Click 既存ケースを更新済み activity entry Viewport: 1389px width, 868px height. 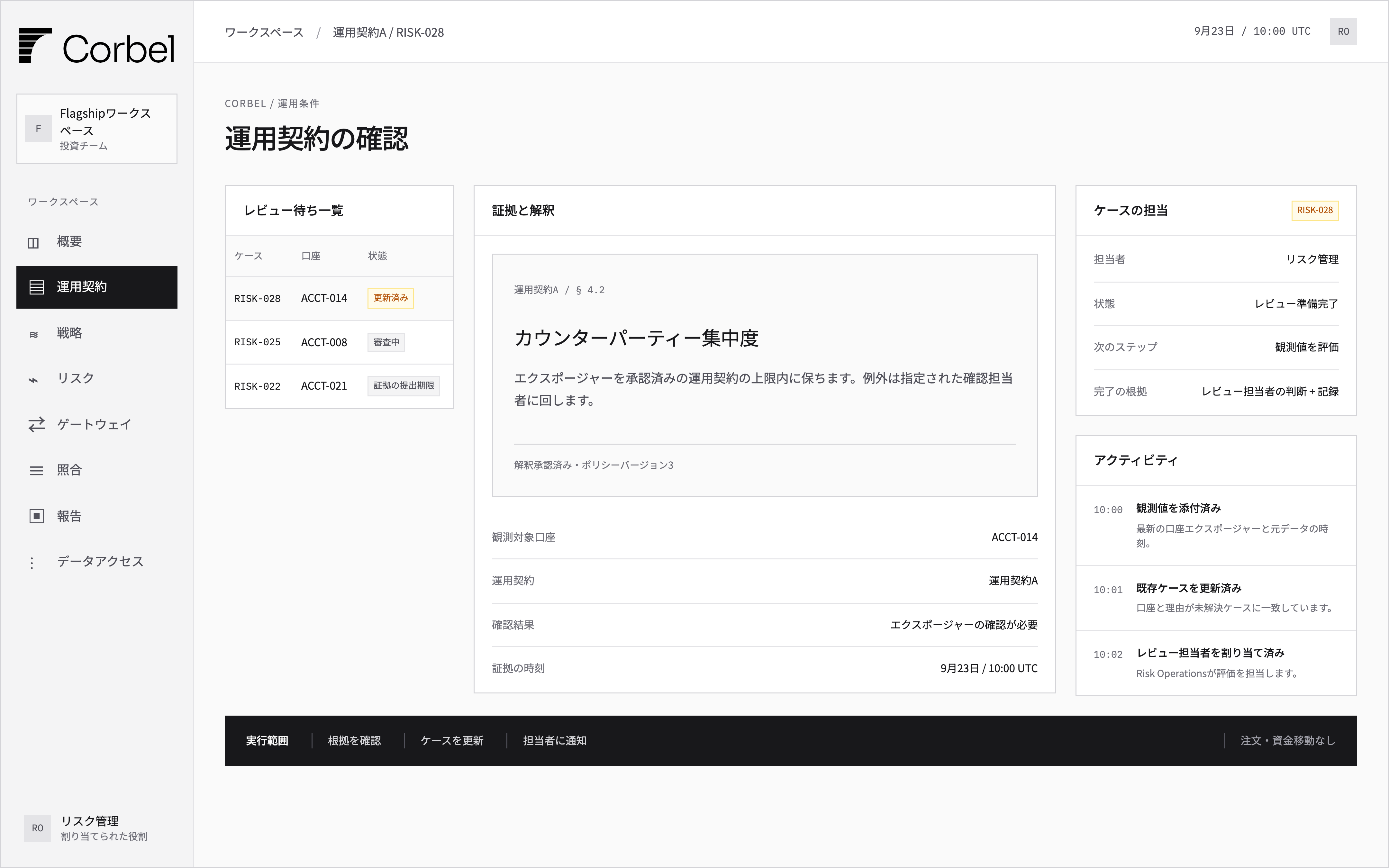[x=1216, y=598]
